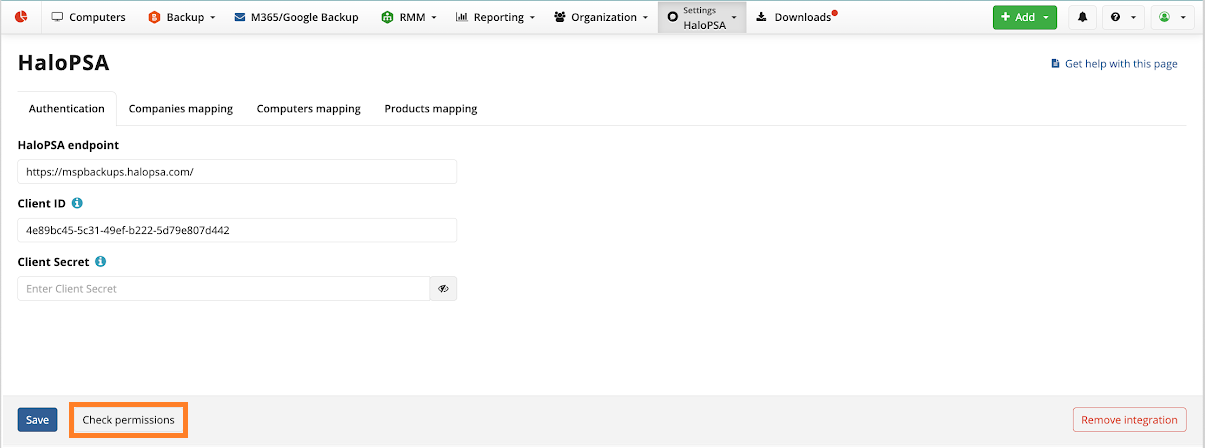Click the green Add button

[1024, 17]
